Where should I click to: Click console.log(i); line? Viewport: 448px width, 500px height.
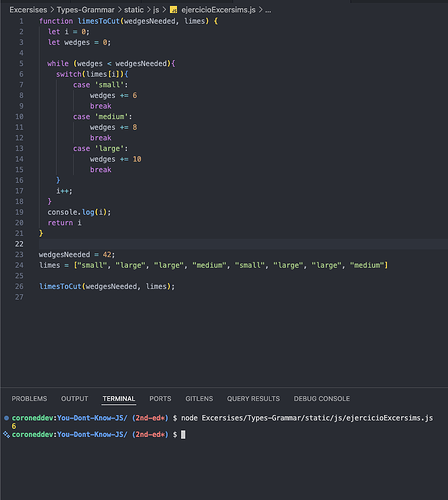click(x=79, y=212)
